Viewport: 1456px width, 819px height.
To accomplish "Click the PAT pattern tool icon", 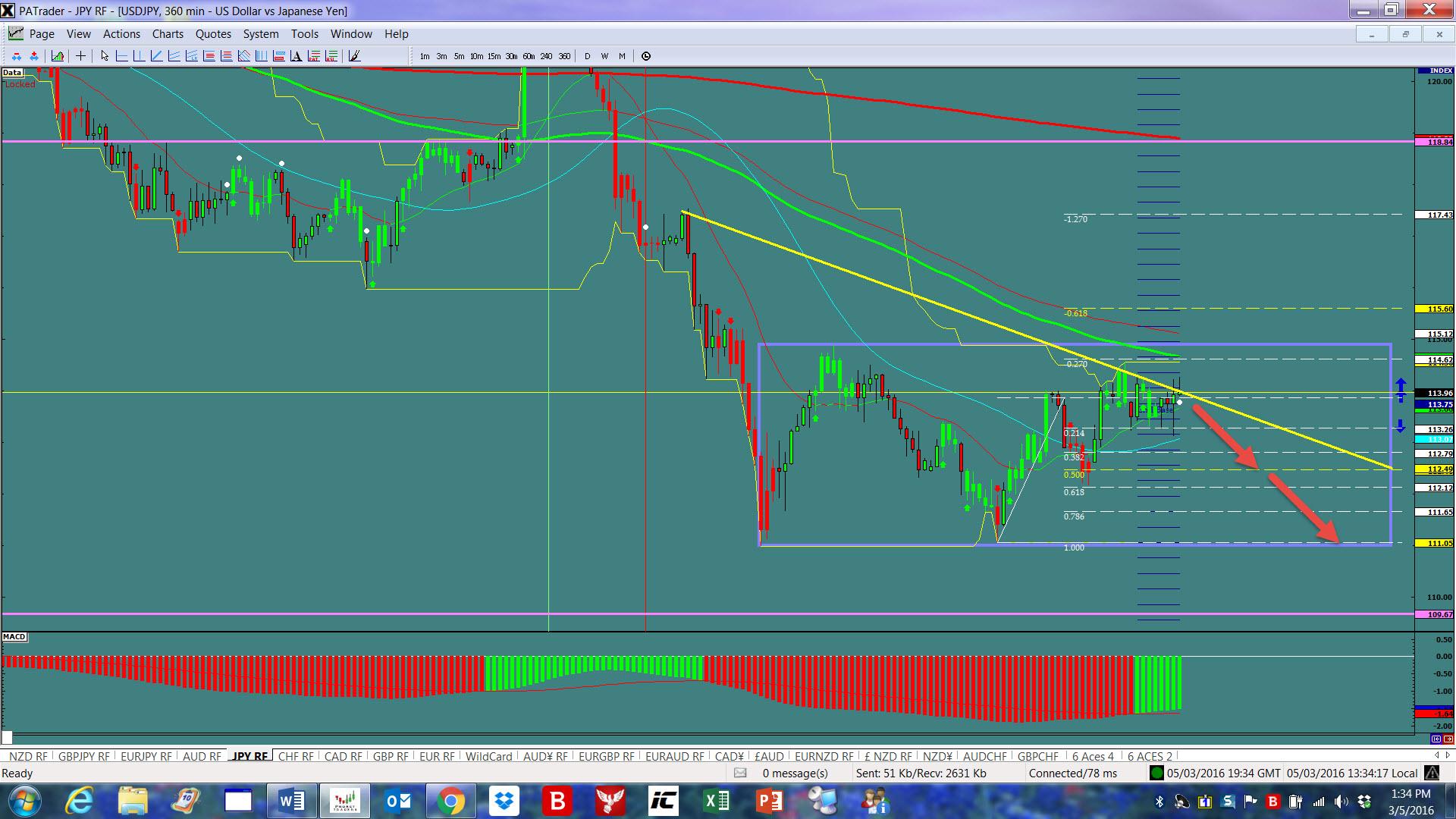I will [313, 56].
